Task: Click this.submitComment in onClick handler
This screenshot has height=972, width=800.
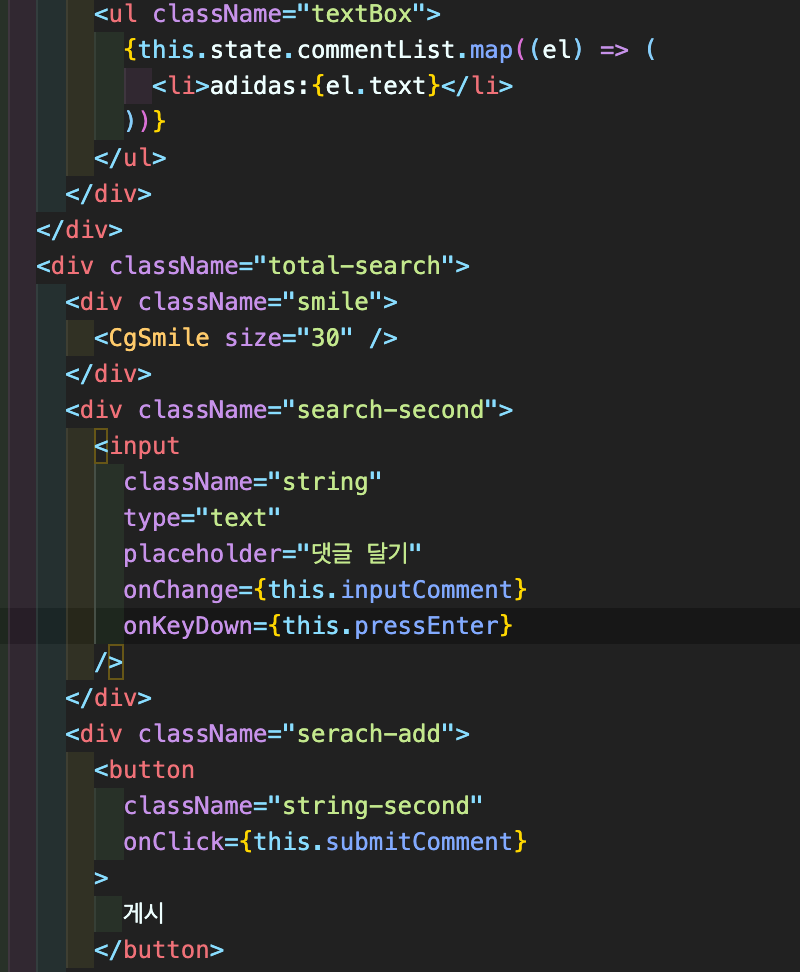Action: (x=383, y=842)
